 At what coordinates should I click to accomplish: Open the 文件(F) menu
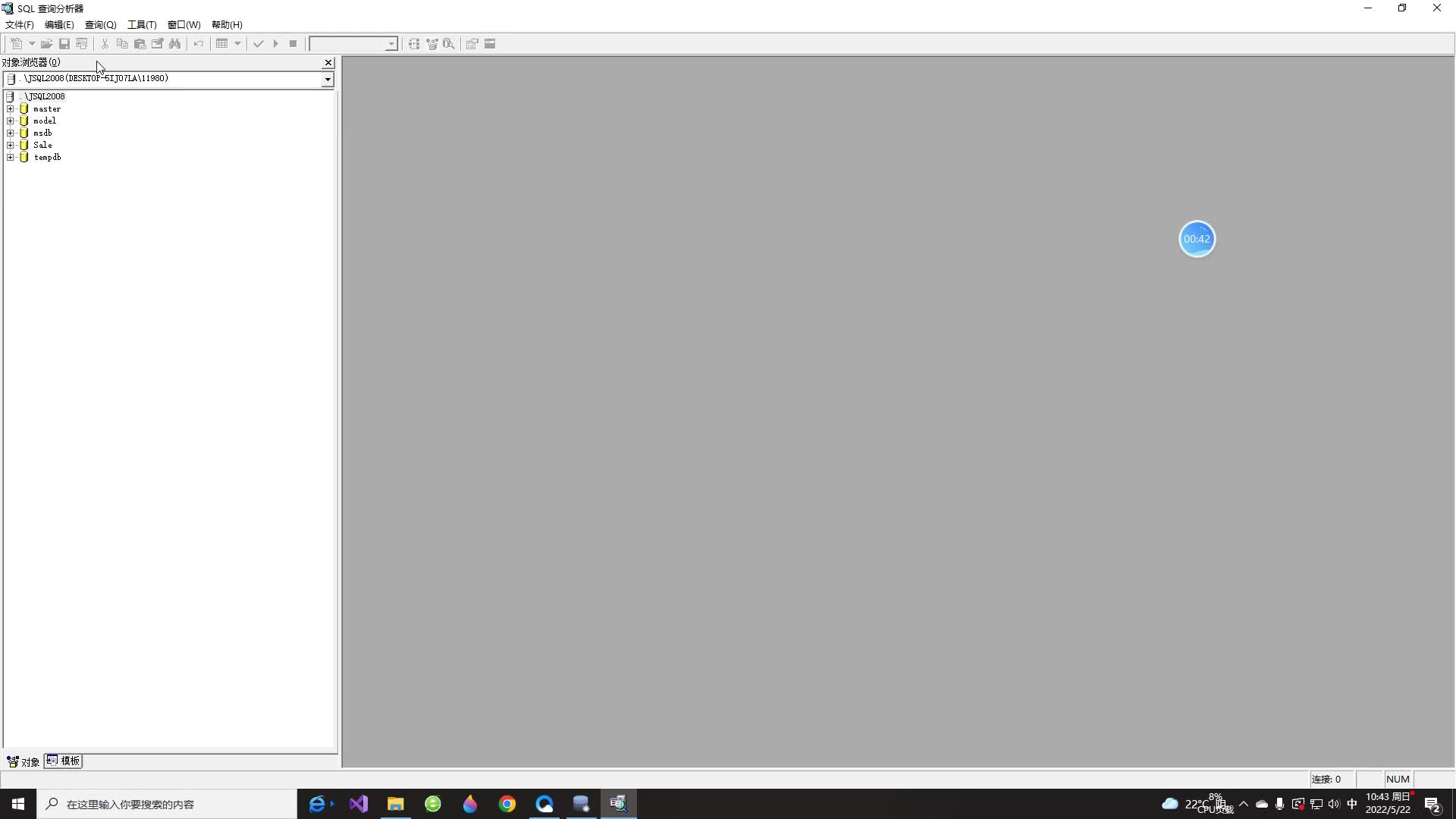click(x=20, y=25)
